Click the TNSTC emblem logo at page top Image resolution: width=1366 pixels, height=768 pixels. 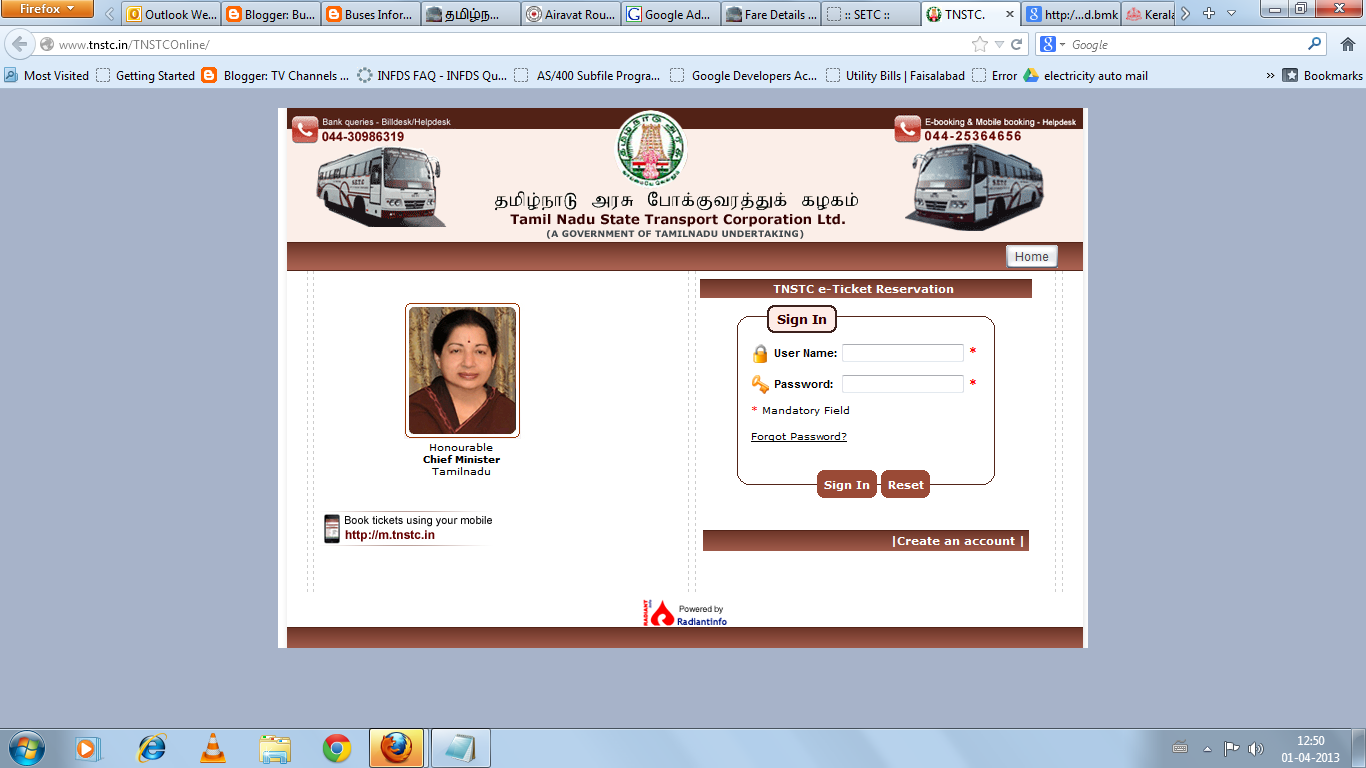650,148
